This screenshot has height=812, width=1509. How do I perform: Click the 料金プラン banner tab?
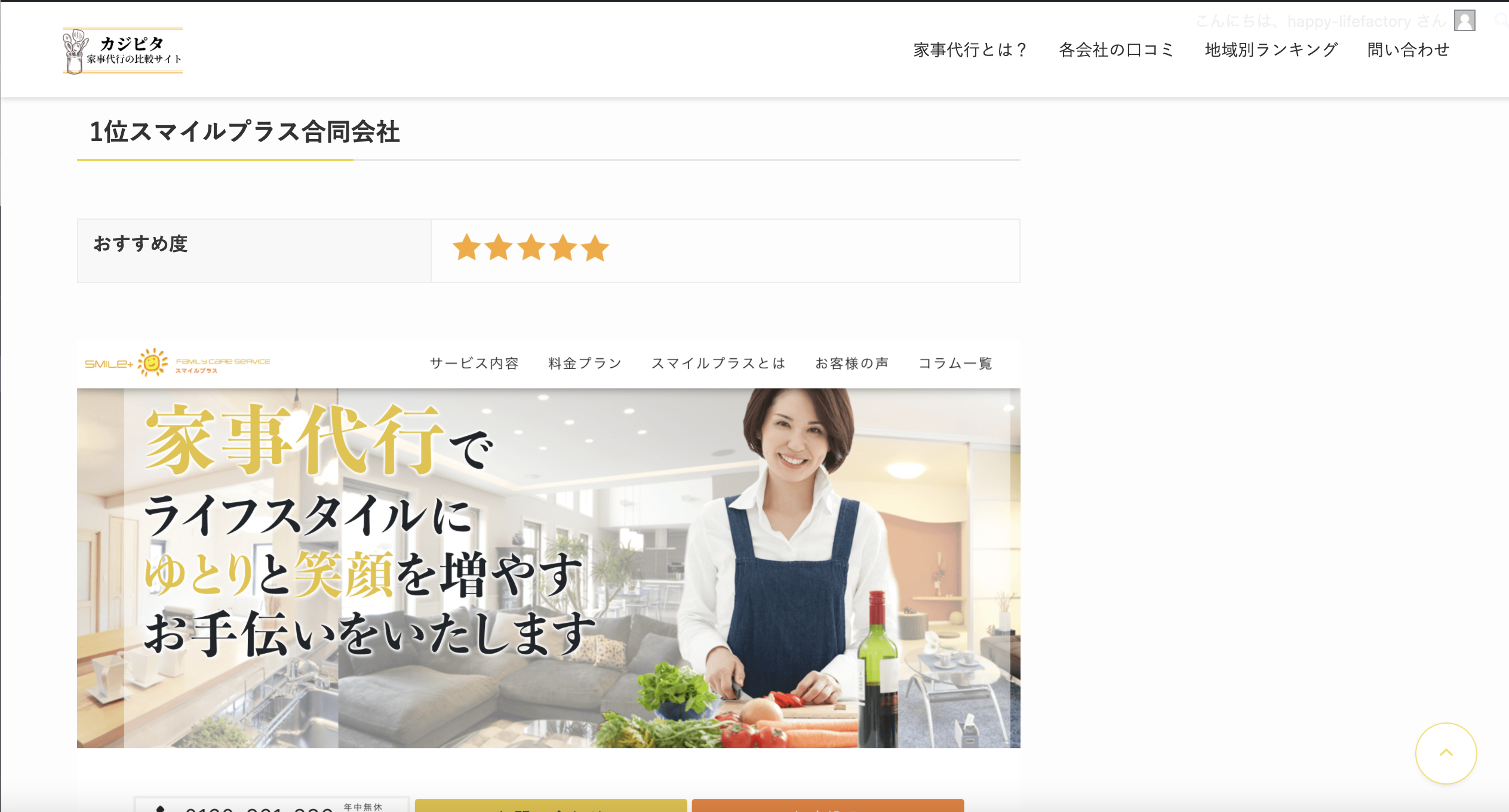585,363
